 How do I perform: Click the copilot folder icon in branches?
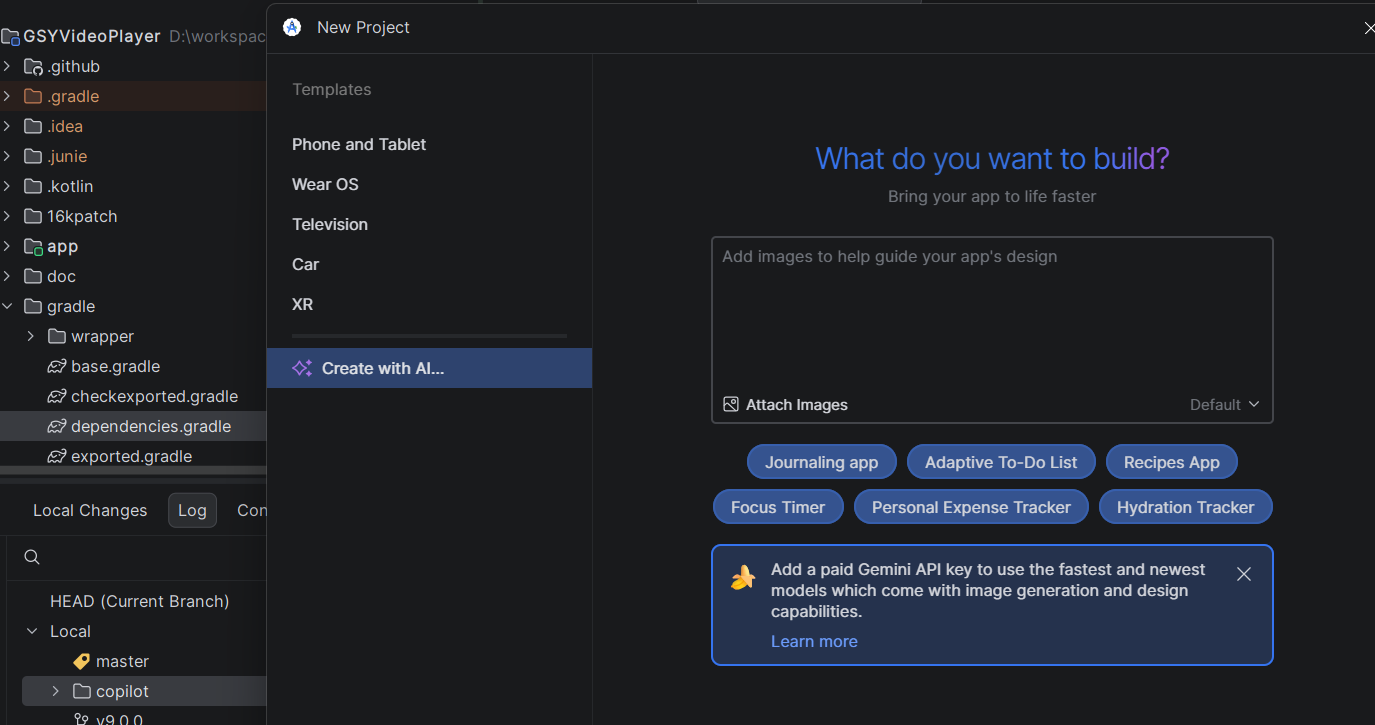tap(82, 691)
